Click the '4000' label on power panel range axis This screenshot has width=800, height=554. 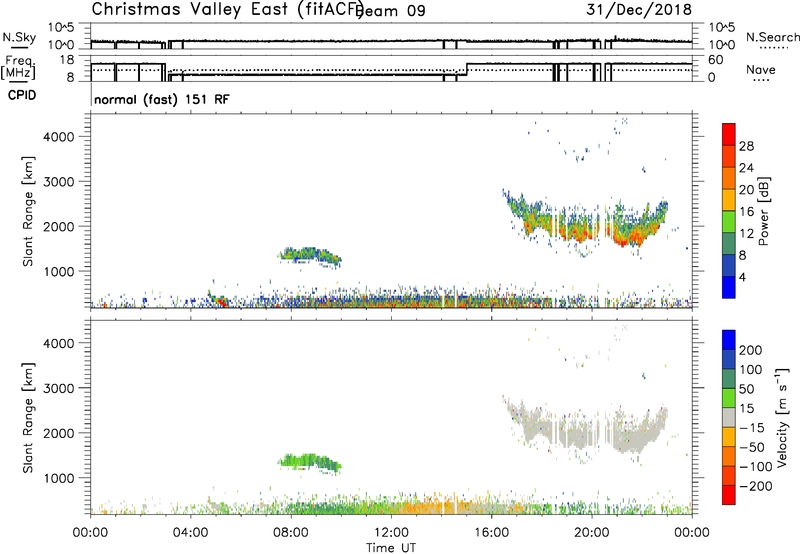pos(58,137)
